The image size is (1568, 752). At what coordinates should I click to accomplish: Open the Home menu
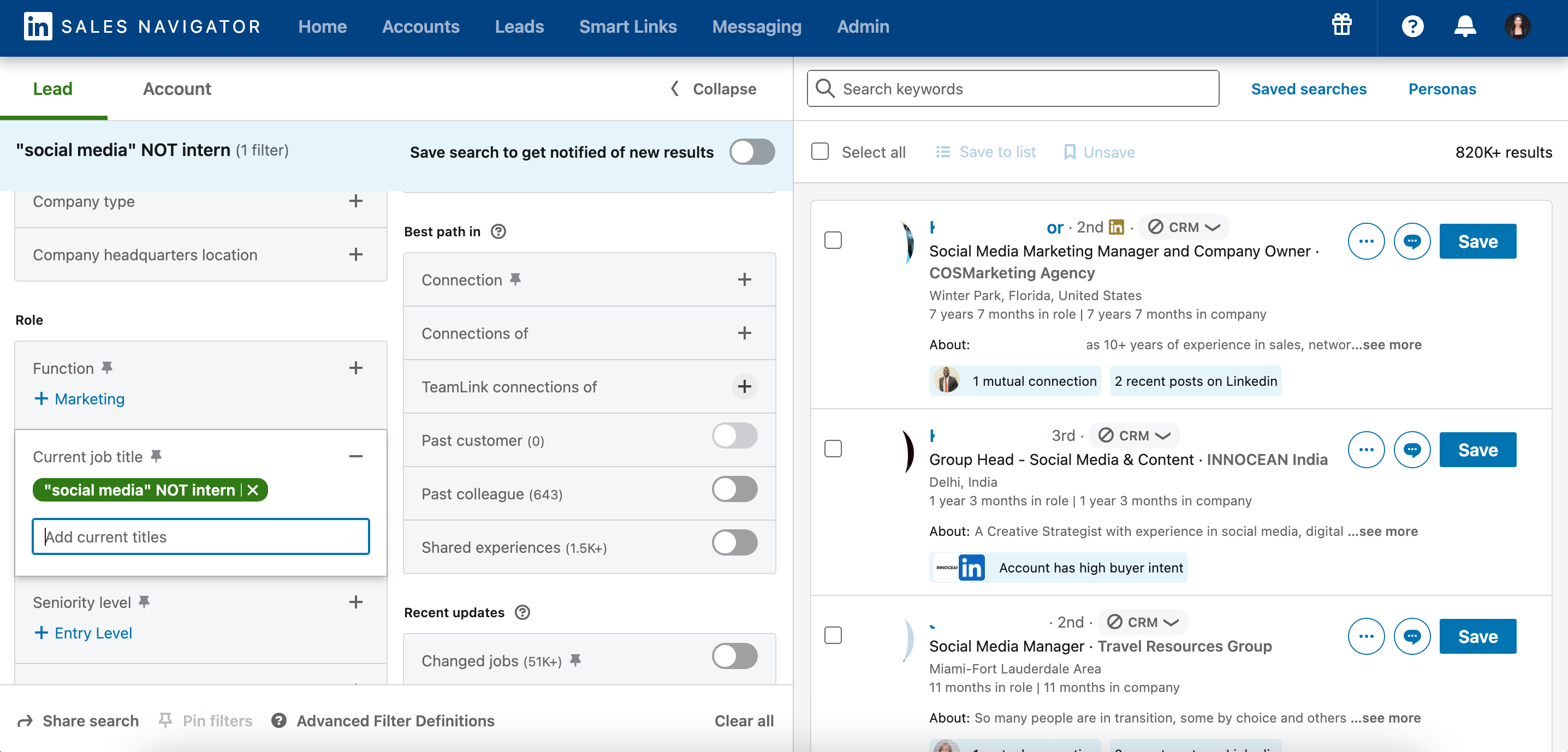pos(322,26)
